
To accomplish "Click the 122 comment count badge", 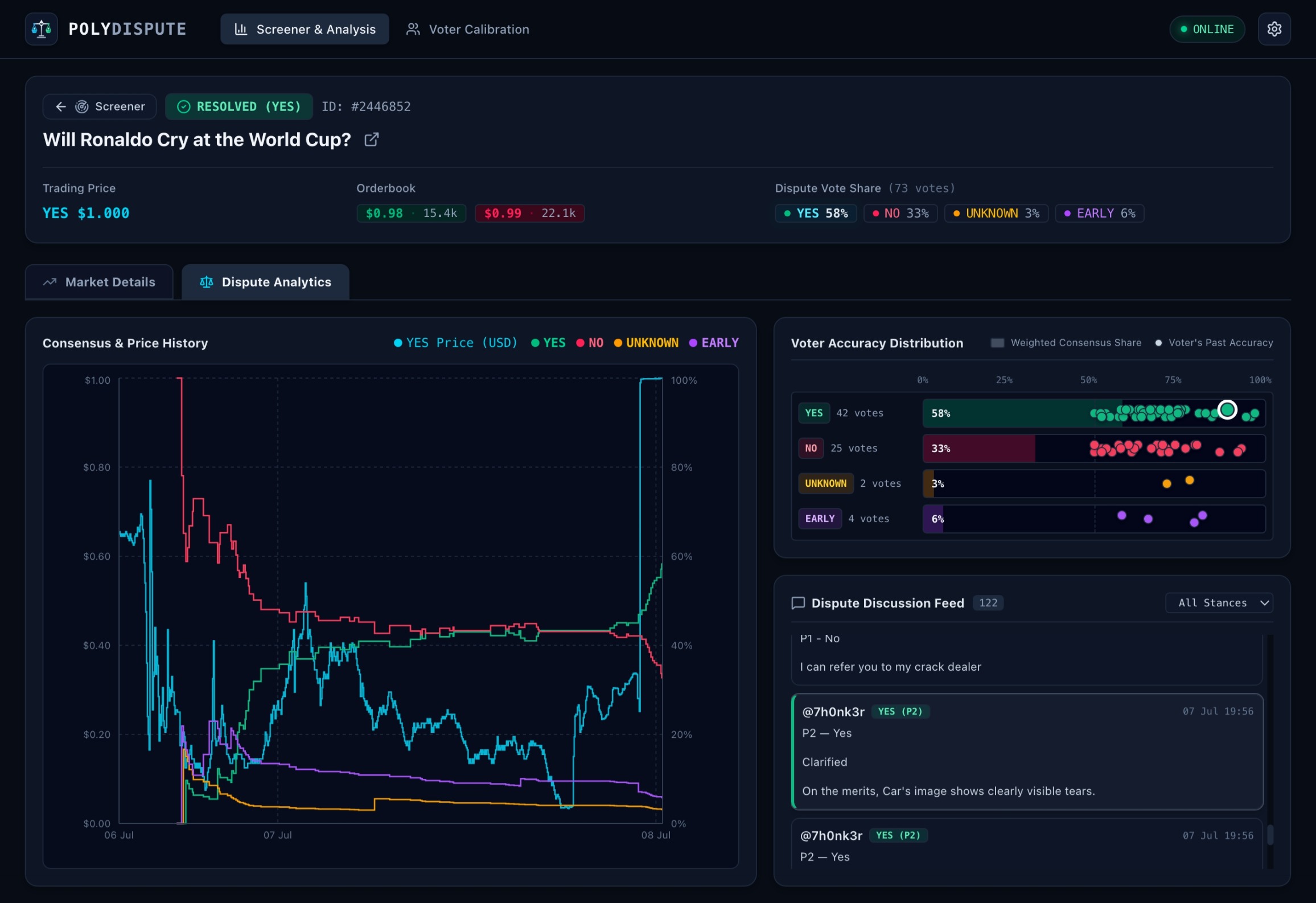I will (x=988, y=603).
